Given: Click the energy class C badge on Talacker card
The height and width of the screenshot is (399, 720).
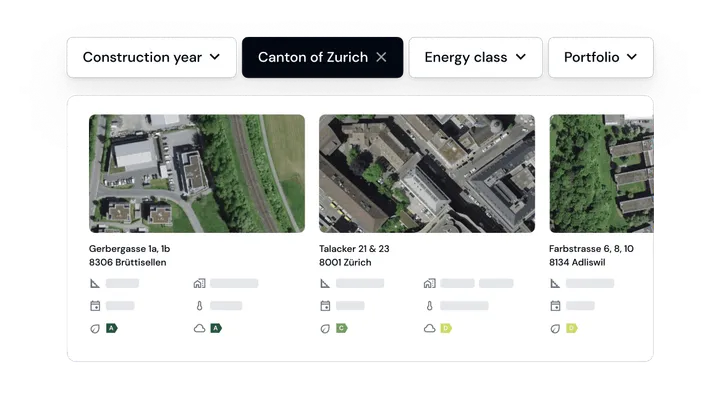Looking at the screenshot, I should click(342, 328).
